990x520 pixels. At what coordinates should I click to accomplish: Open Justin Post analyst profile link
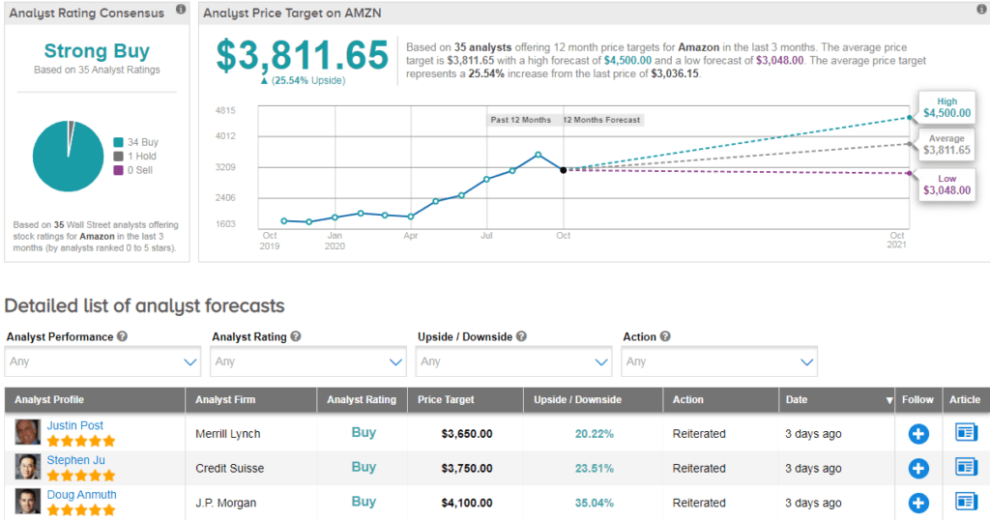(x=75, y=425)
